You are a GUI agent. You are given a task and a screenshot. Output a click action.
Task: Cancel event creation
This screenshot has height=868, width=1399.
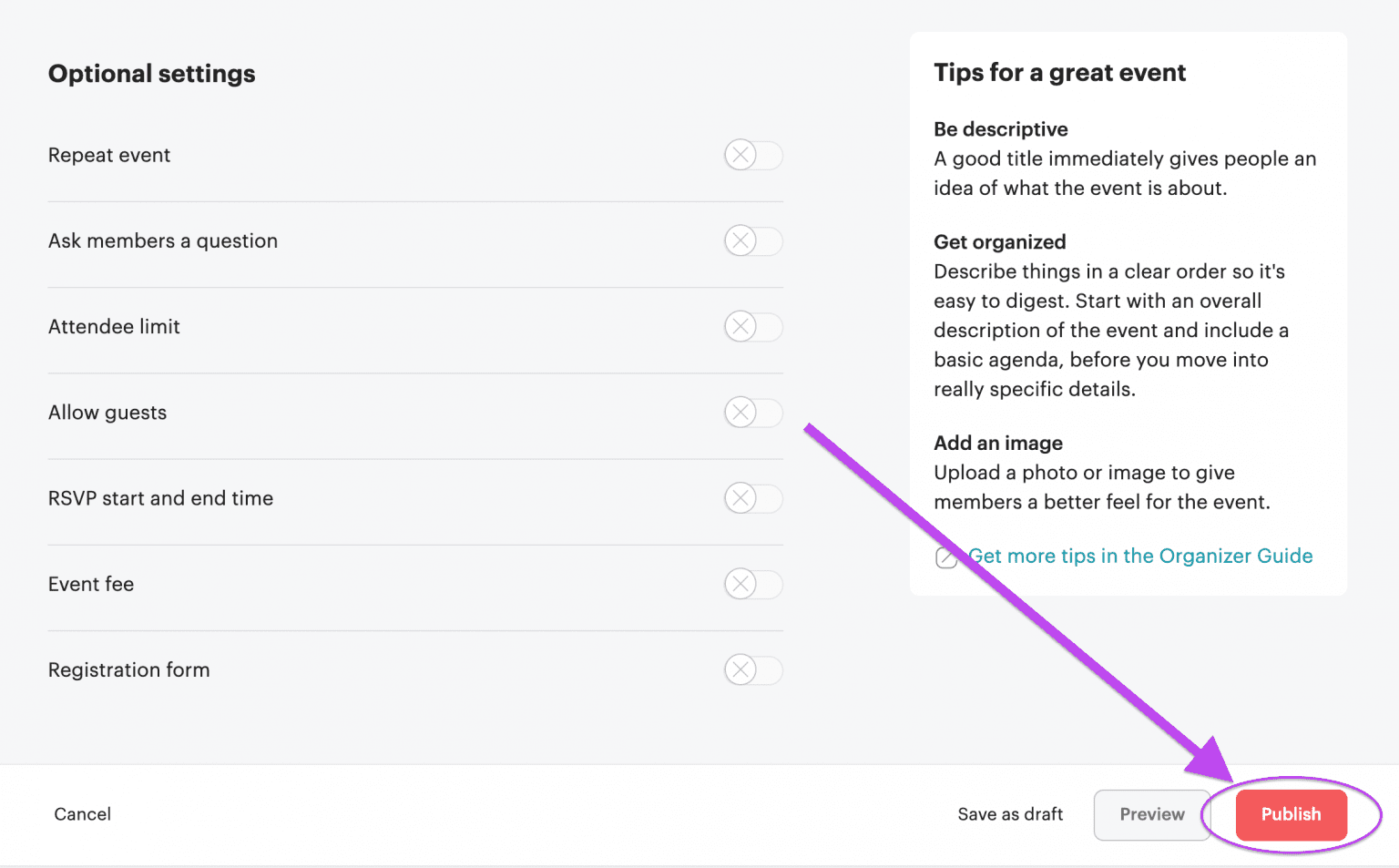tap(82, 814)
